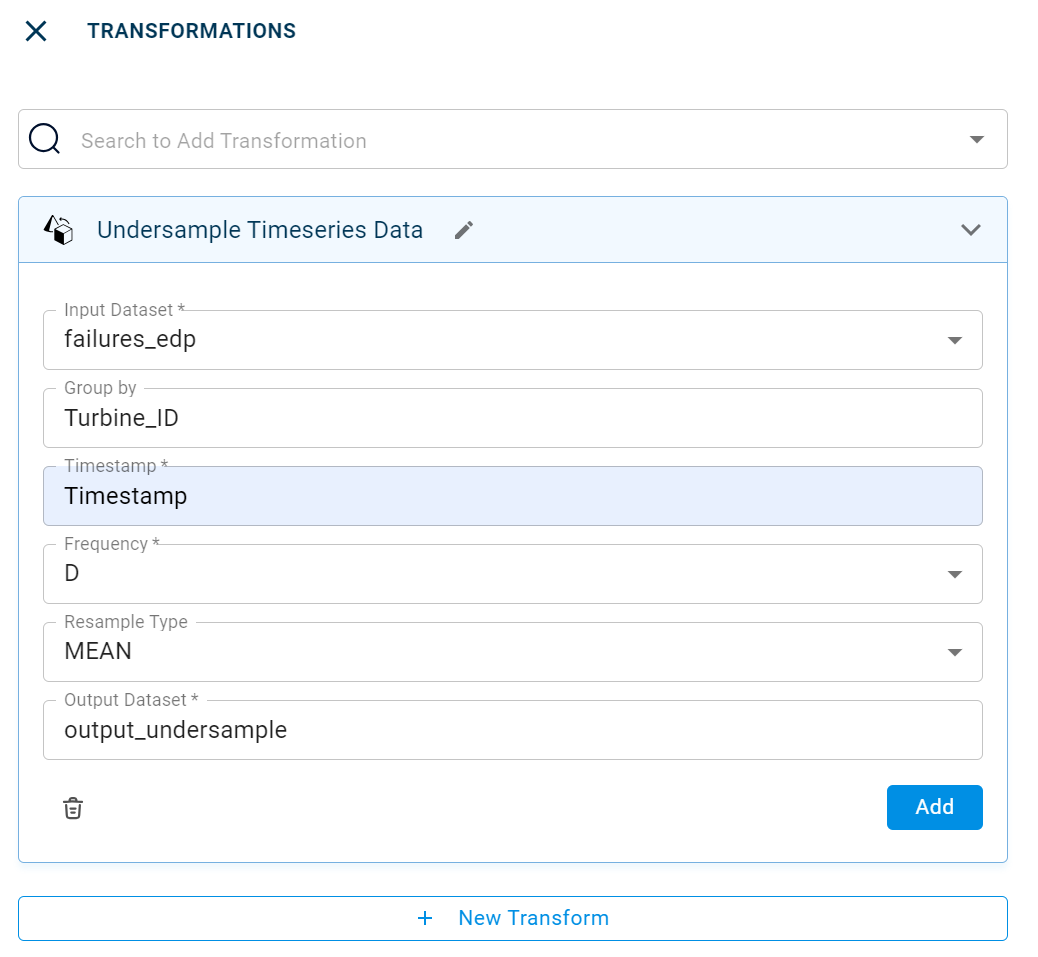Click the Output Dataset text field
1038x957 pixels.
pyautogui.click(x=512, y=730)
